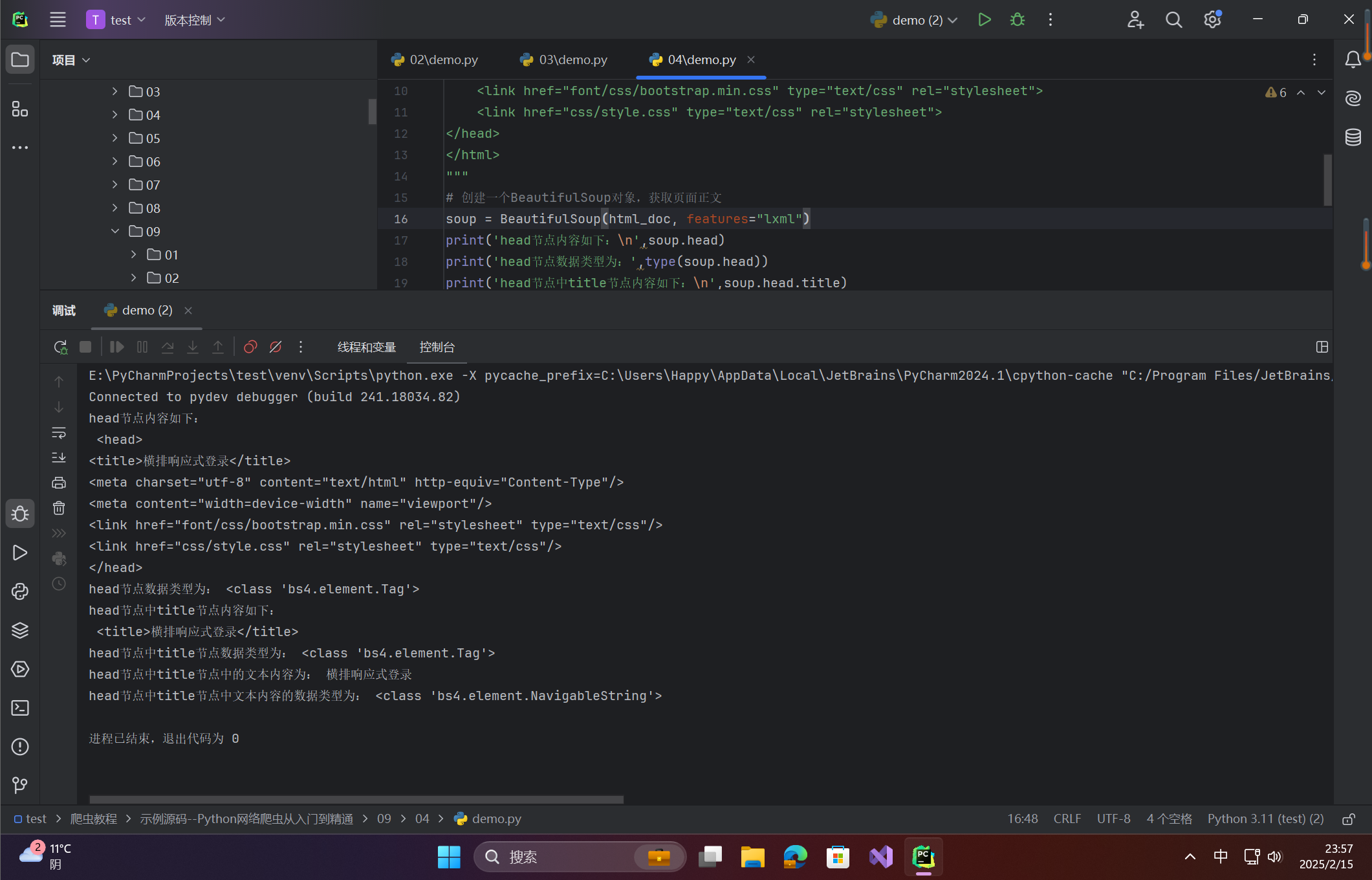Screen dimensions: 1372x880
Task: Open Python Packages layers icon
Action: coord(20,630)
